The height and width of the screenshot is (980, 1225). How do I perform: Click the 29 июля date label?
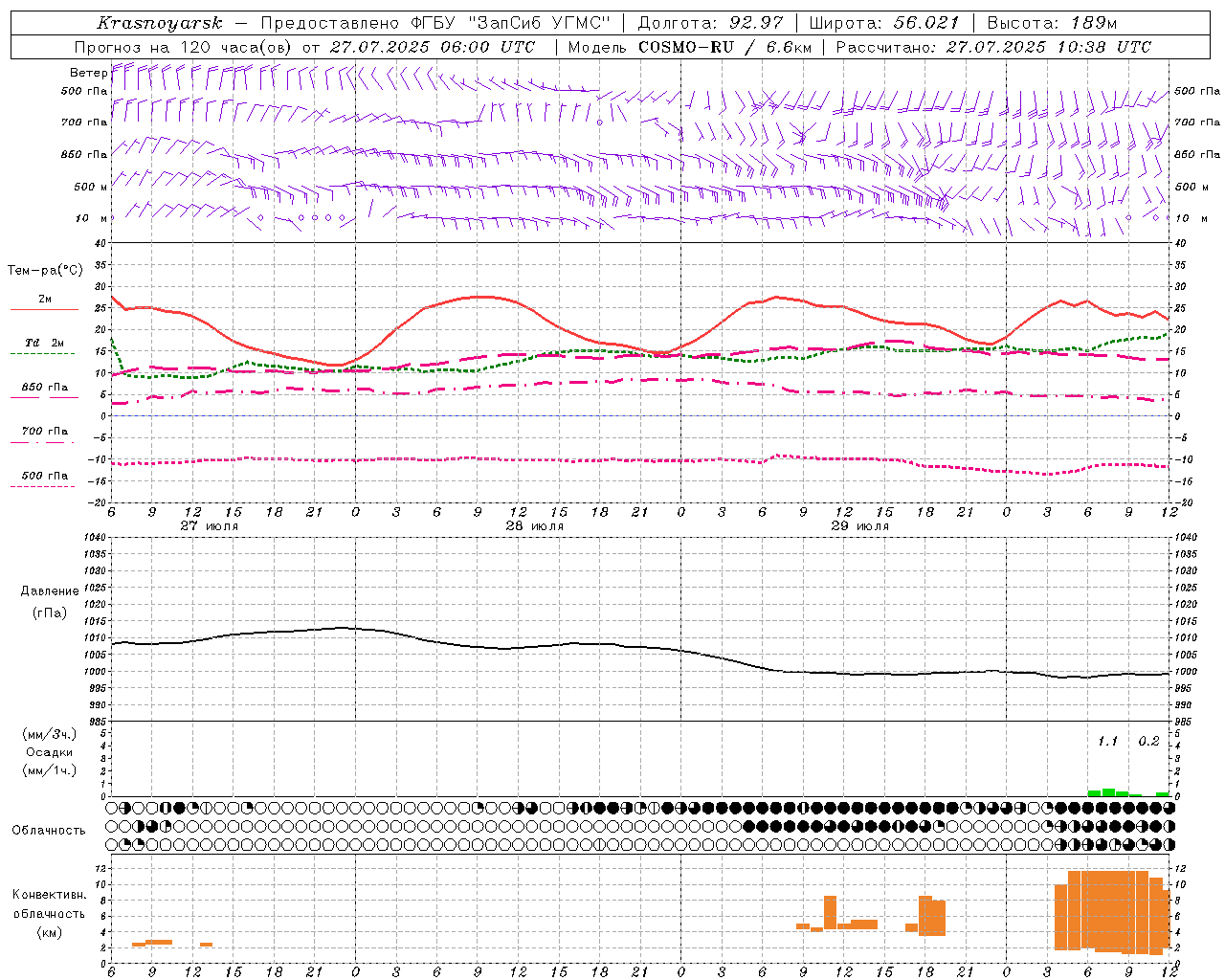860,526
